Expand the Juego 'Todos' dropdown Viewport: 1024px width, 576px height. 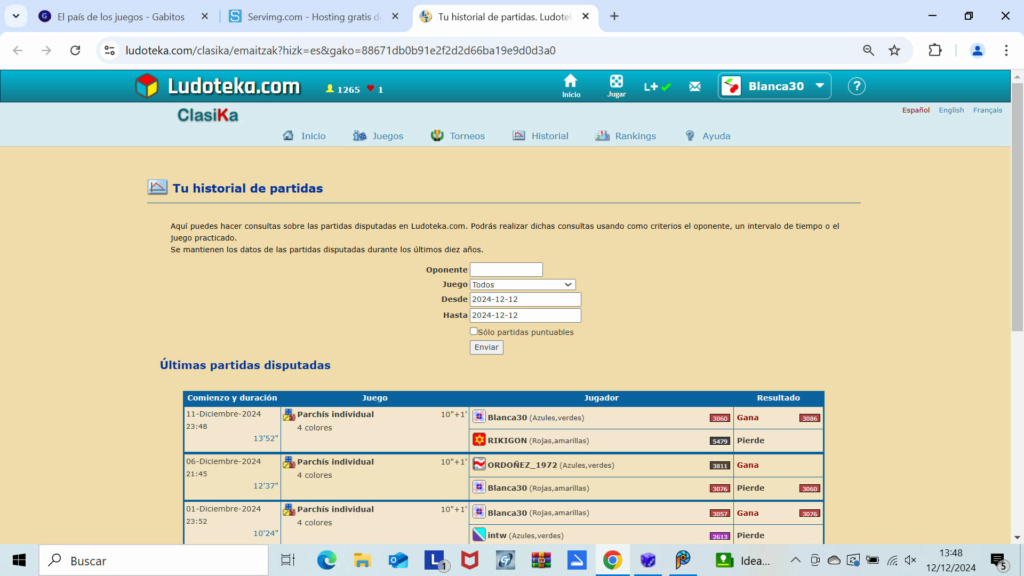[x=522, y=285]
